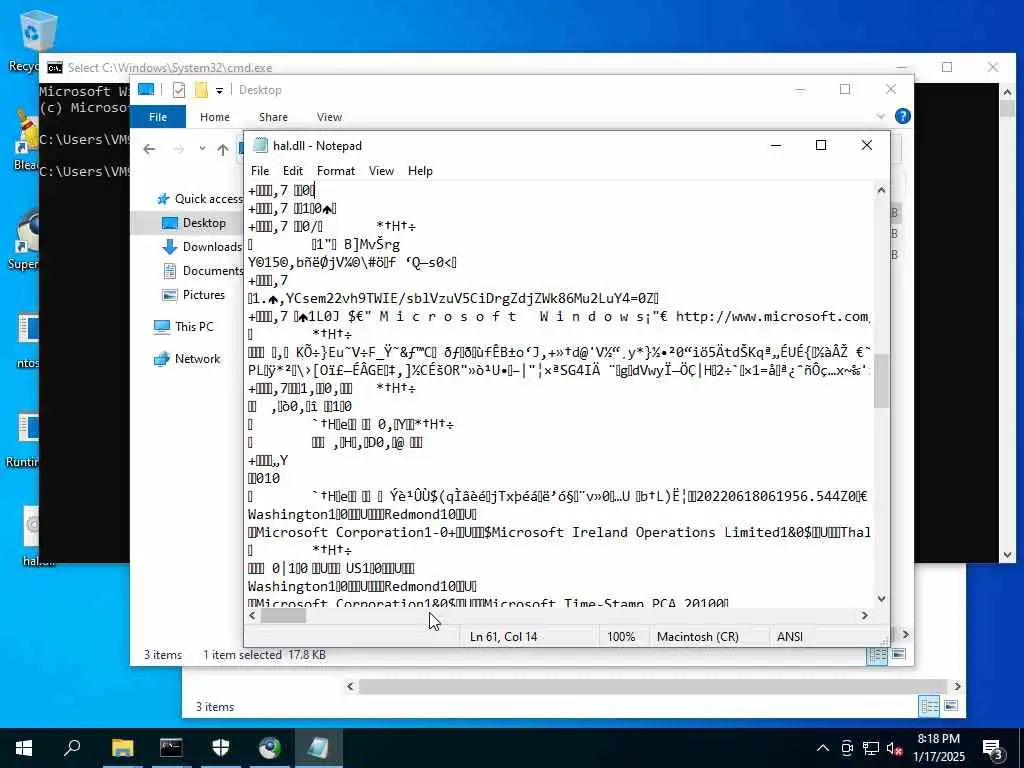This screenshot has height=768, width=1024.
Task: Click 'Ln 61, Col 14' in the status bar
Action: [x=504, y=636]
